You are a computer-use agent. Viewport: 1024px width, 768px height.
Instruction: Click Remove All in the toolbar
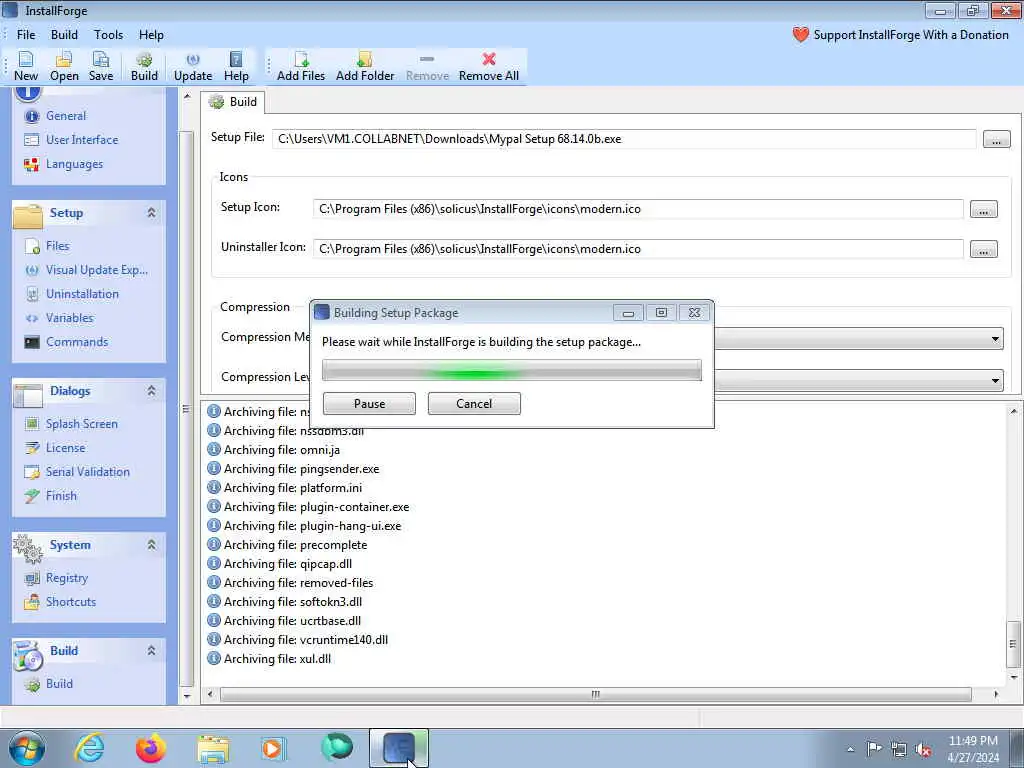pos(488,67)
